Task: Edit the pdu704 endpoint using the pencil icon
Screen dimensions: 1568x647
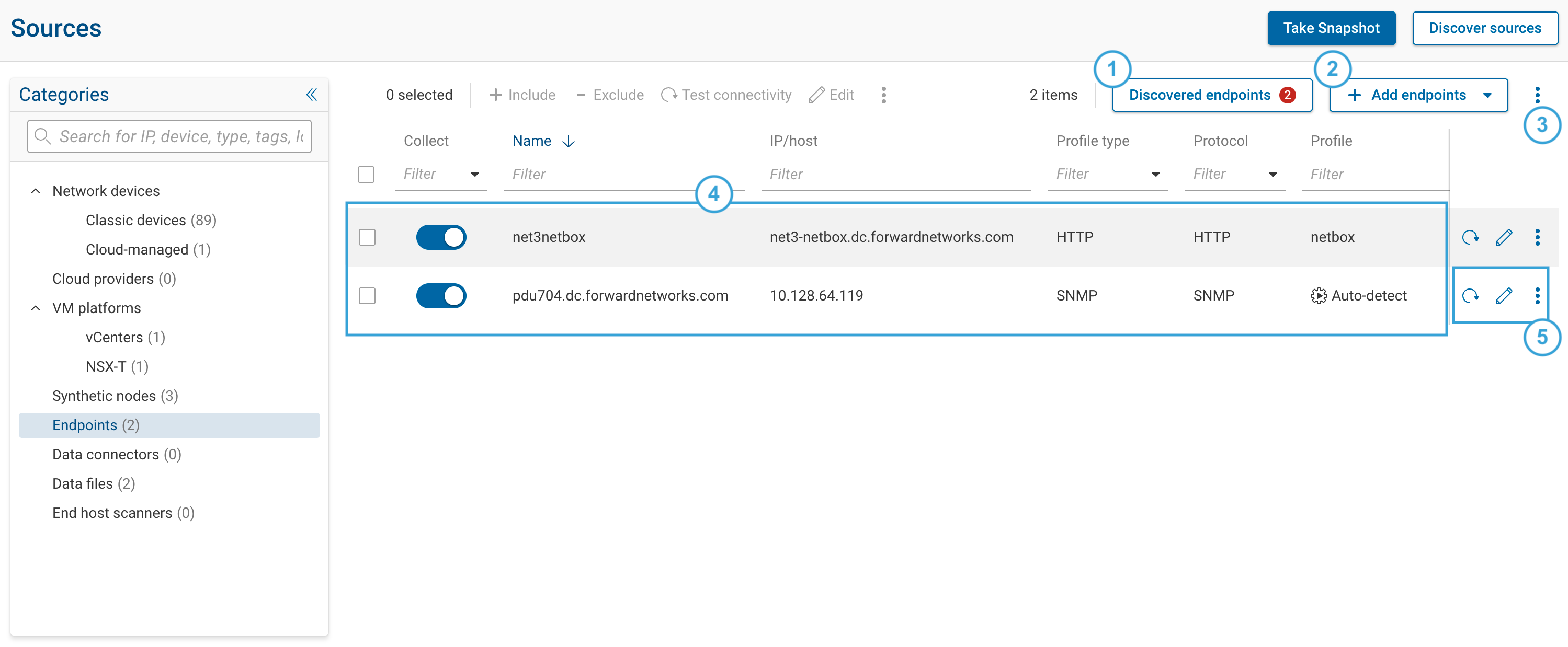Action: pyautogui.click(x=1504, y=295)
